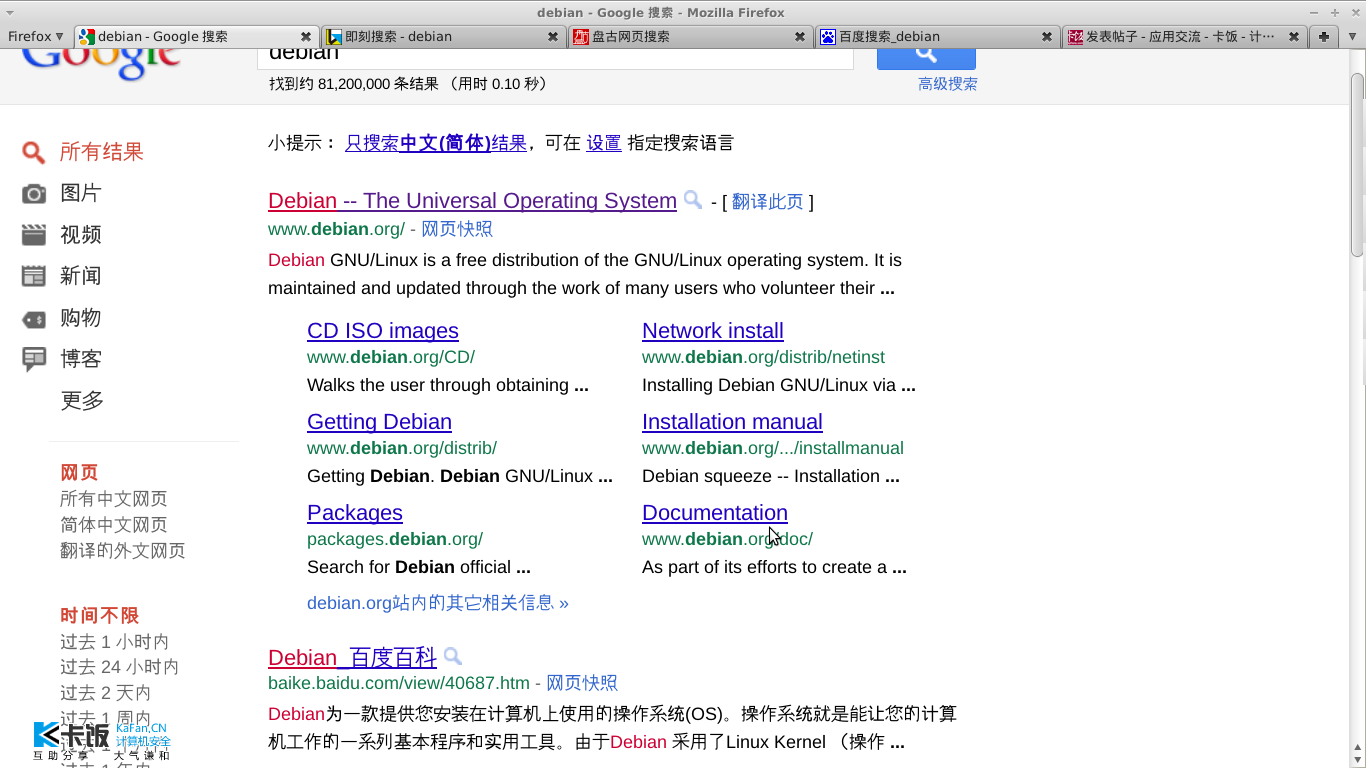Open the Documentation sitelink
The height and width of the screenshot is (768, 1366).
(x=715, y=513)
